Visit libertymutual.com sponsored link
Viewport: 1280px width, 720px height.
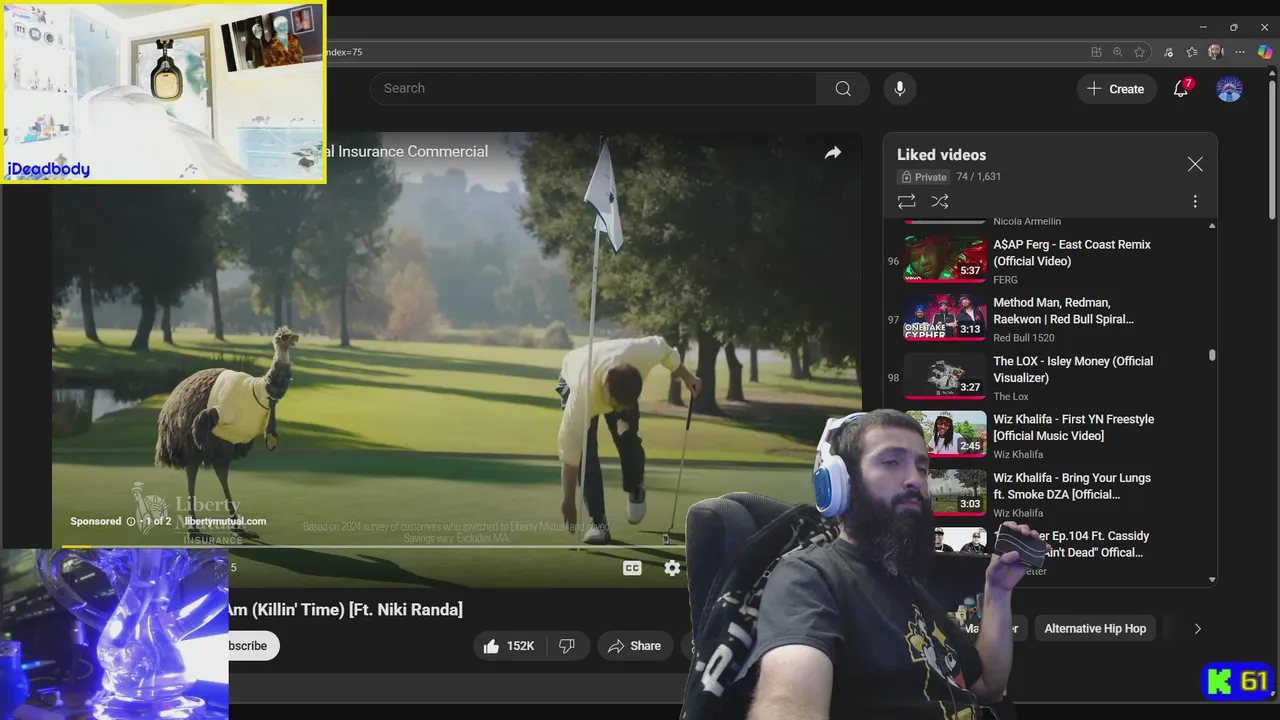[x=225, y=521]
